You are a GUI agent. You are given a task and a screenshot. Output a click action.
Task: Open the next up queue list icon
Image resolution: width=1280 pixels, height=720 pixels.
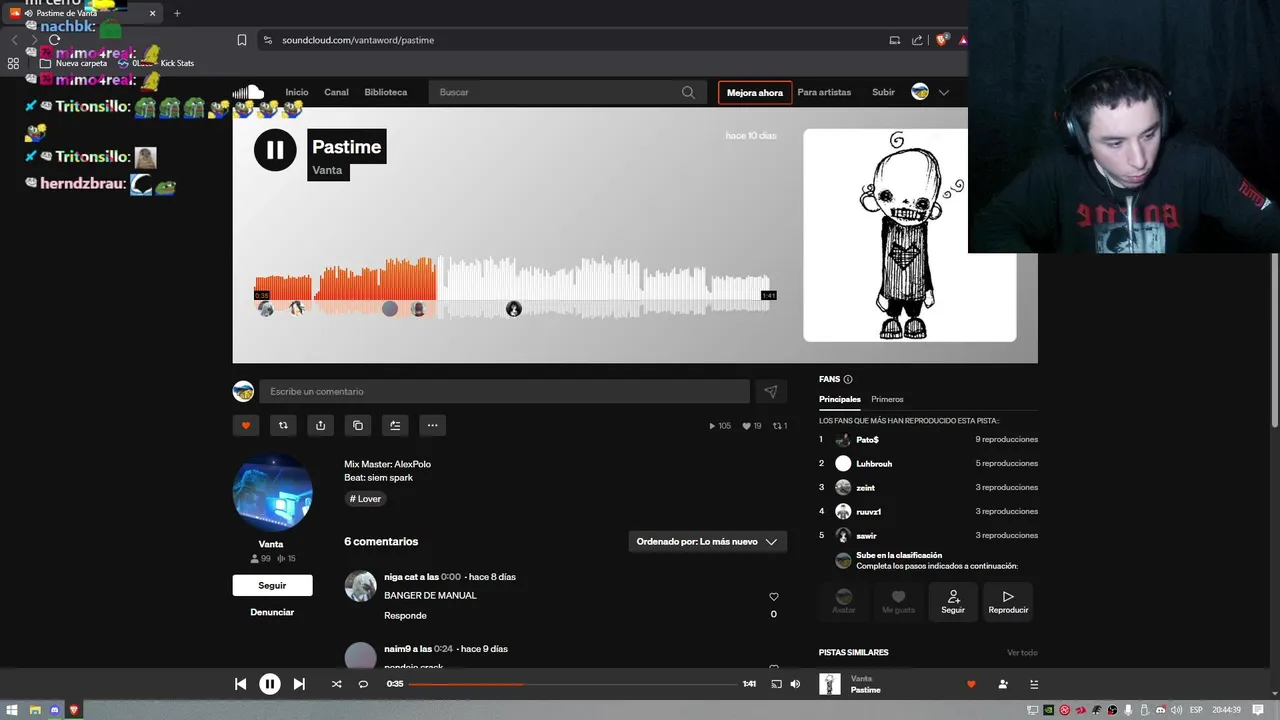1034,684
